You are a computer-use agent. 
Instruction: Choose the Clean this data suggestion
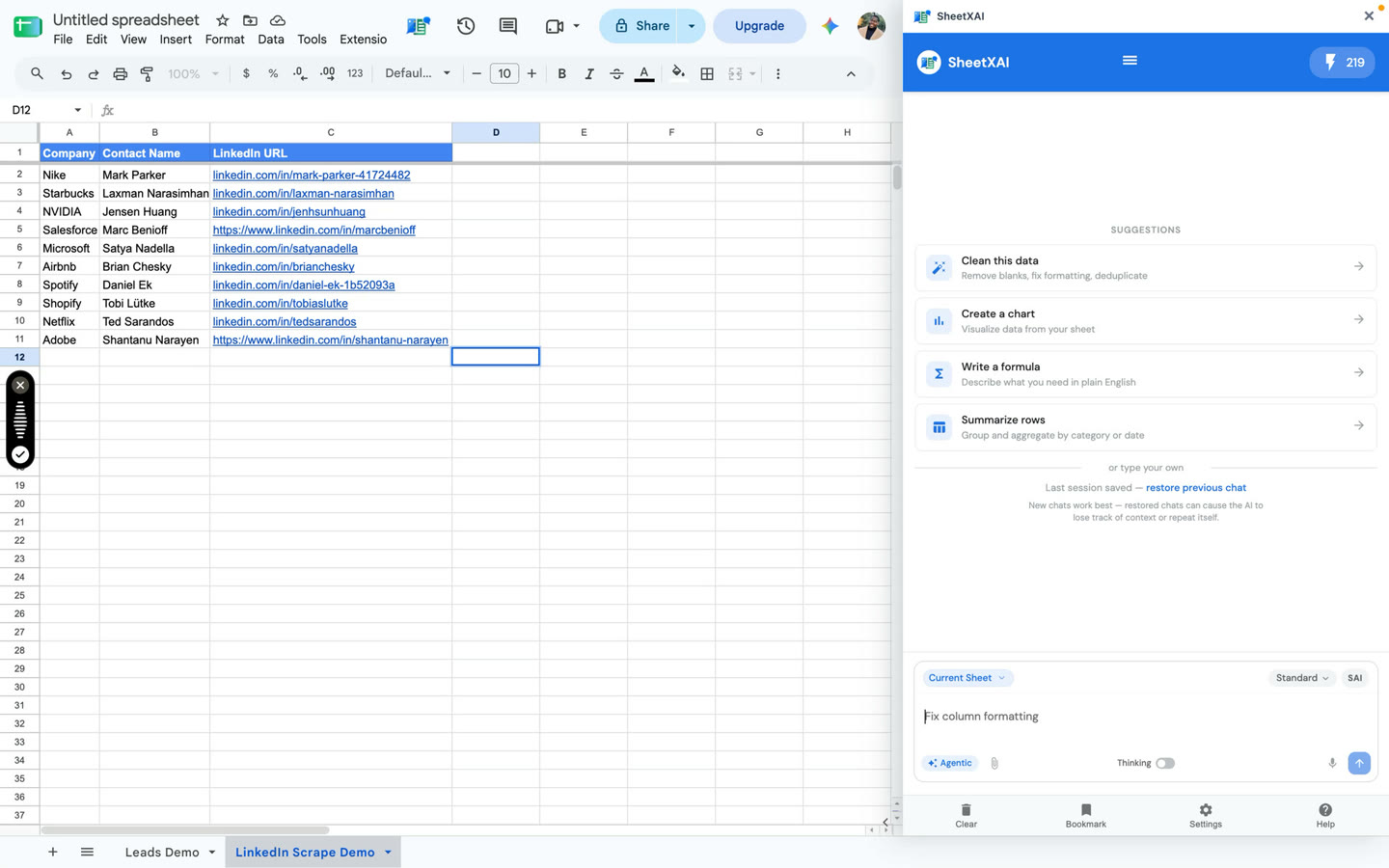1145,267
